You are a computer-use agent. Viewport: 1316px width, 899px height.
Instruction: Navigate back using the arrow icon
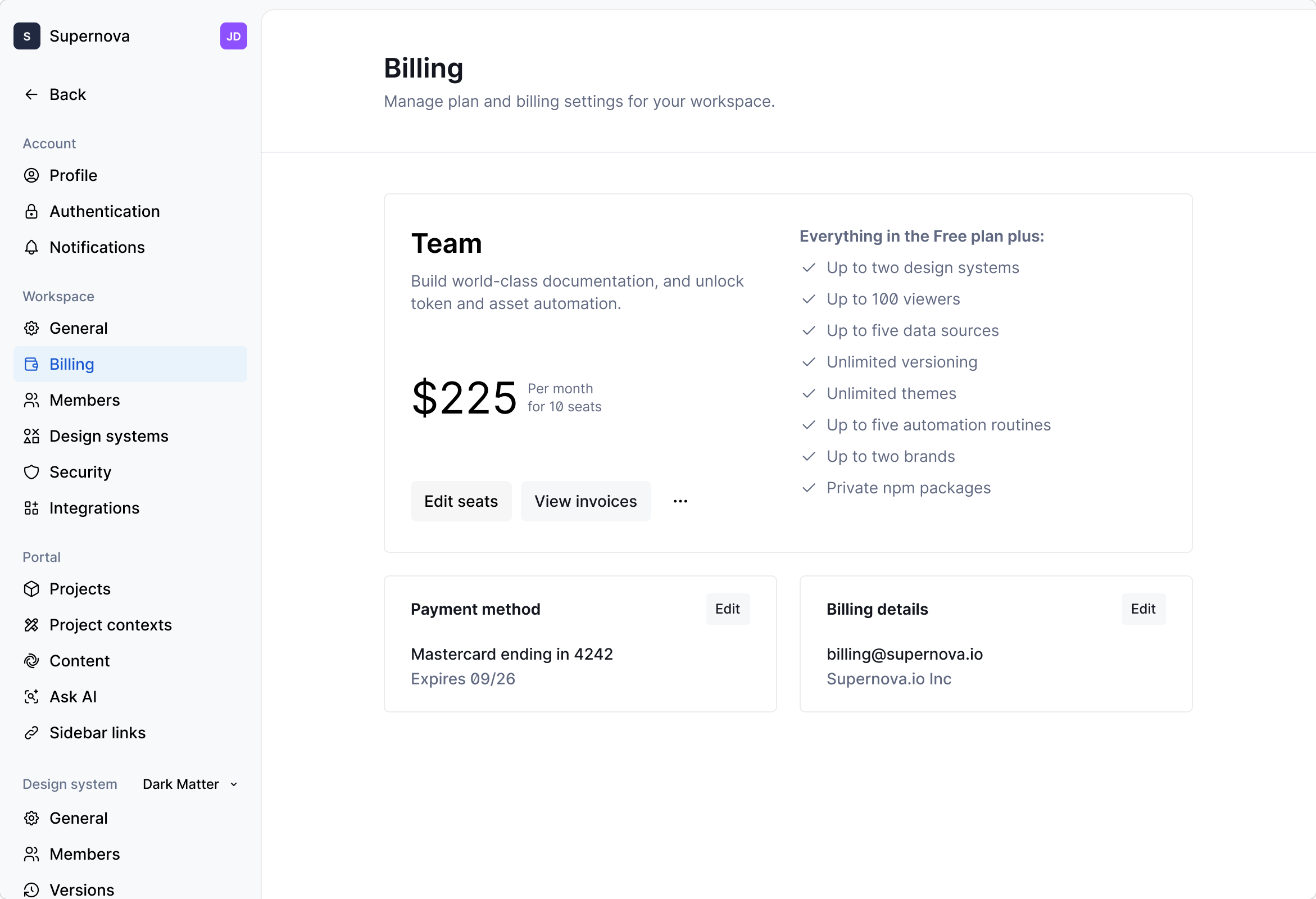pyautogui.click(x=31, y=94)
